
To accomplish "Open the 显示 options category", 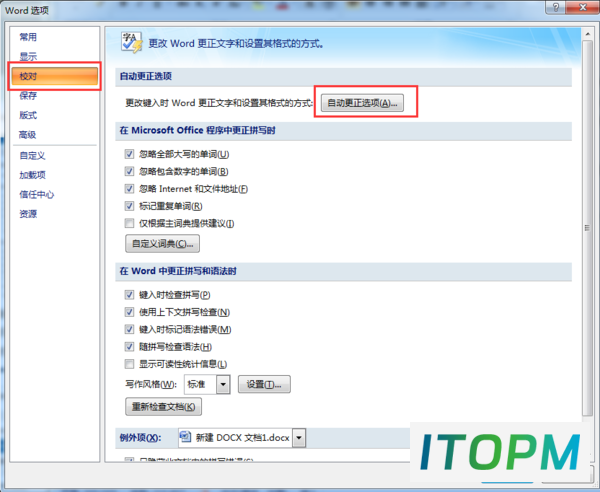I will (x=28, y=57).
